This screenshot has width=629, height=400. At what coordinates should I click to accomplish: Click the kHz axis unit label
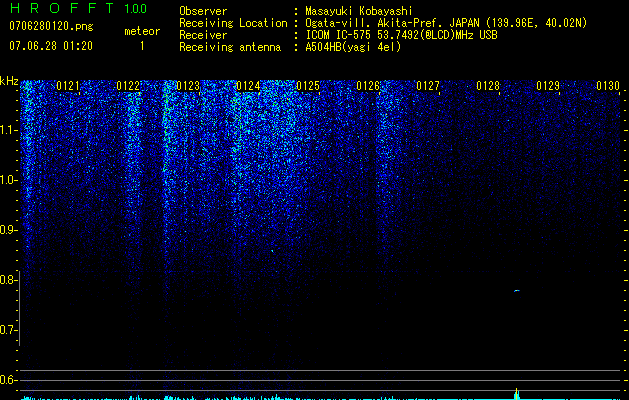(9, 81)
